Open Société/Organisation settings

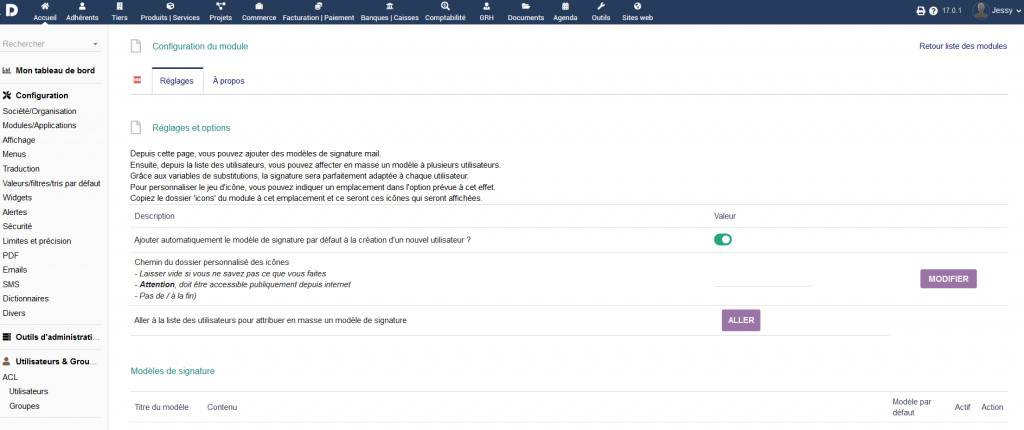click(x=39, y=111)
